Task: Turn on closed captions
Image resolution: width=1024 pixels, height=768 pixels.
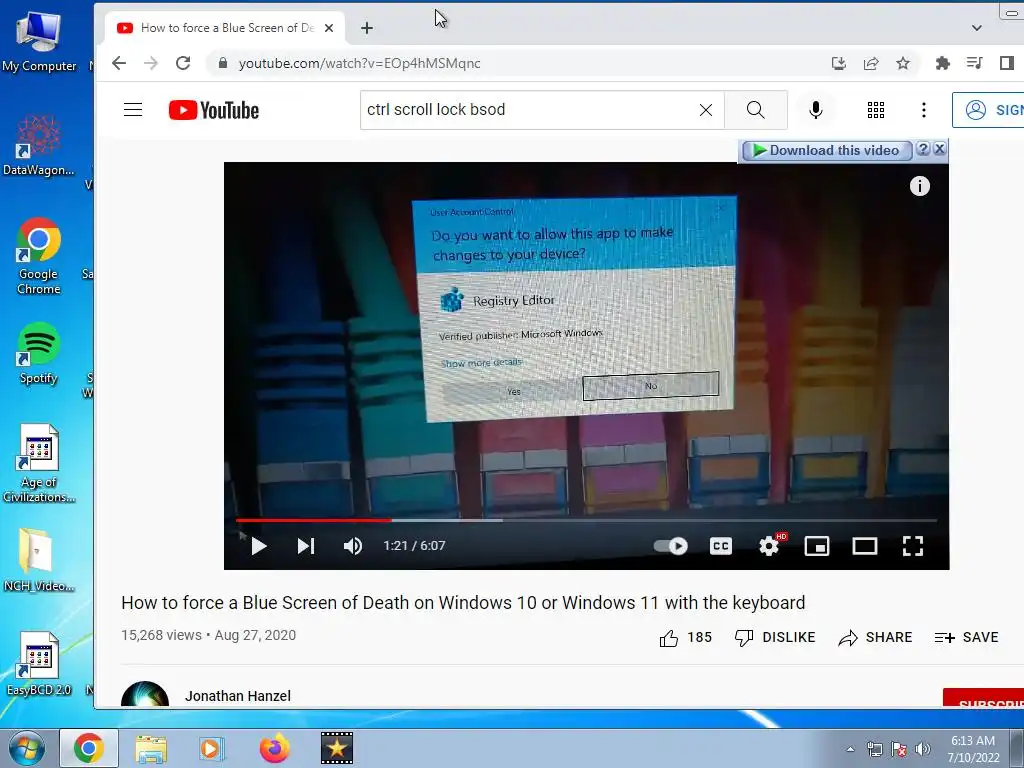Action: tap(720, 546)
